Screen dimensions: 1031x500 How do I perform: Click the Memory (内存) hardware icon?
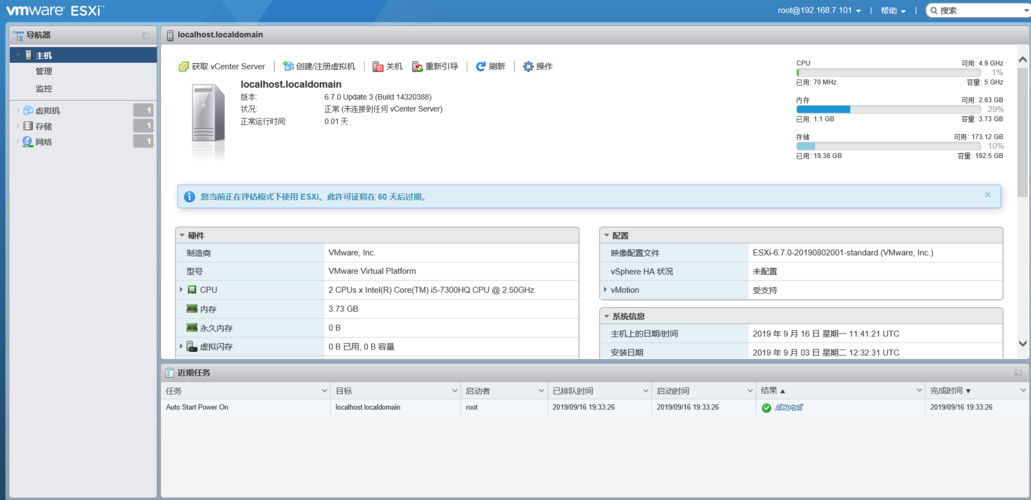pyautogui.click(x=192, y=309)
